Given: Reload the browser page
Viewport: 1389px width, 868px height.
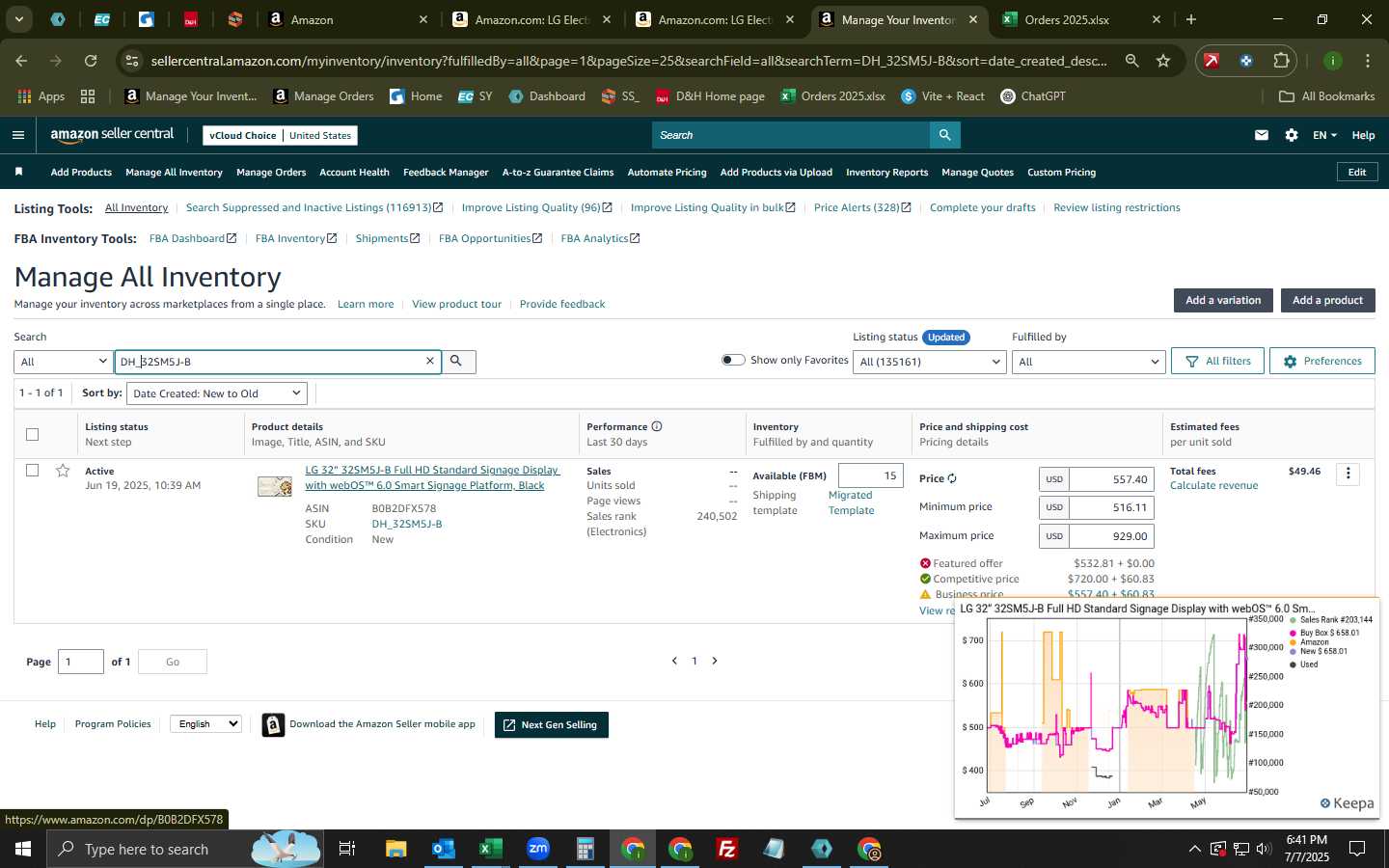Looking at the screenshot, I should click(x=91, y=61).
